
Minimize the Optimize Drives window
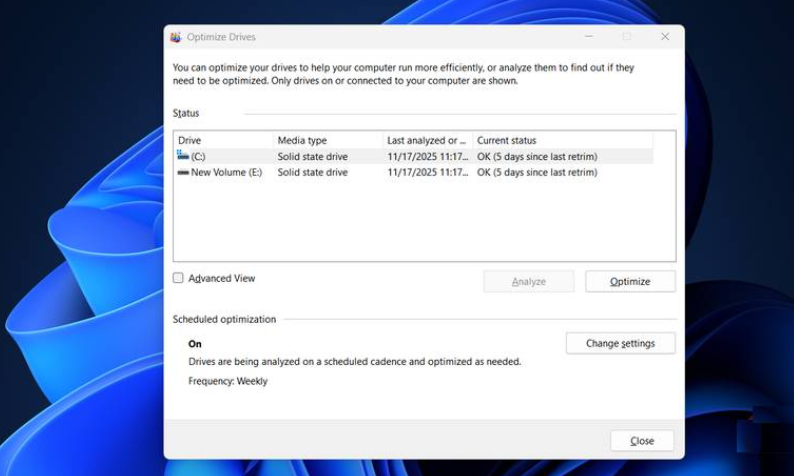coord(588,37)
